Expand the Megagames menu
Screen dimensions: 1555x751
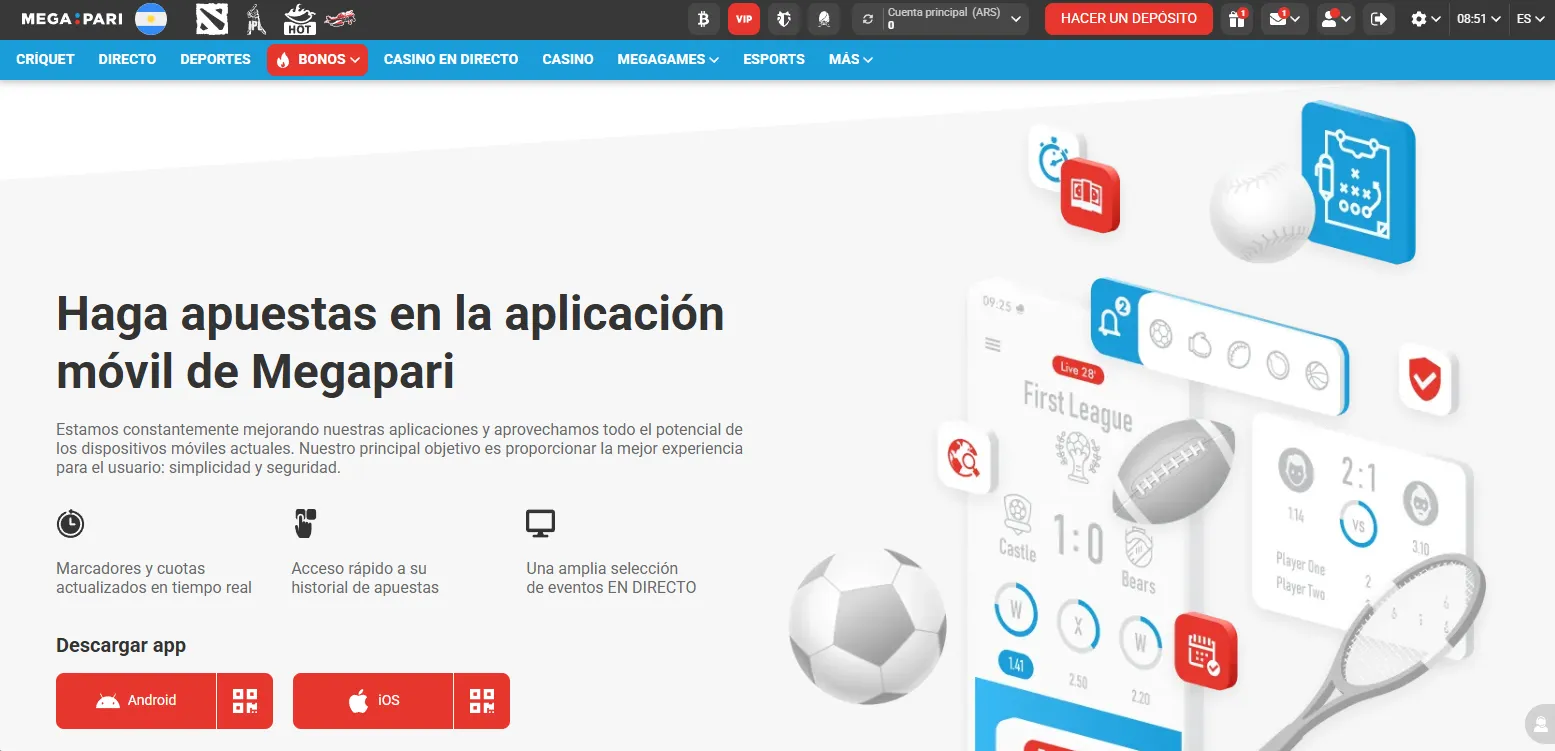coord(668,60)
